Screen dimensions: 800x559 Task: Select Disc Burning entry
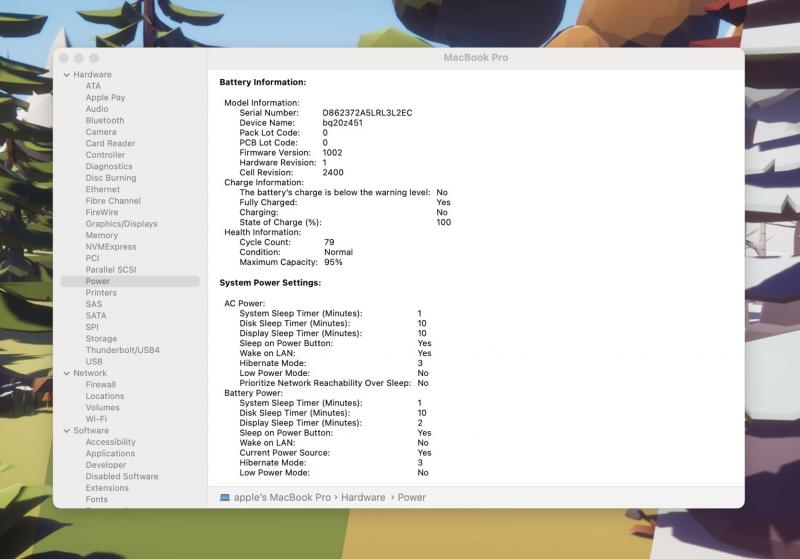click(111, 178)
